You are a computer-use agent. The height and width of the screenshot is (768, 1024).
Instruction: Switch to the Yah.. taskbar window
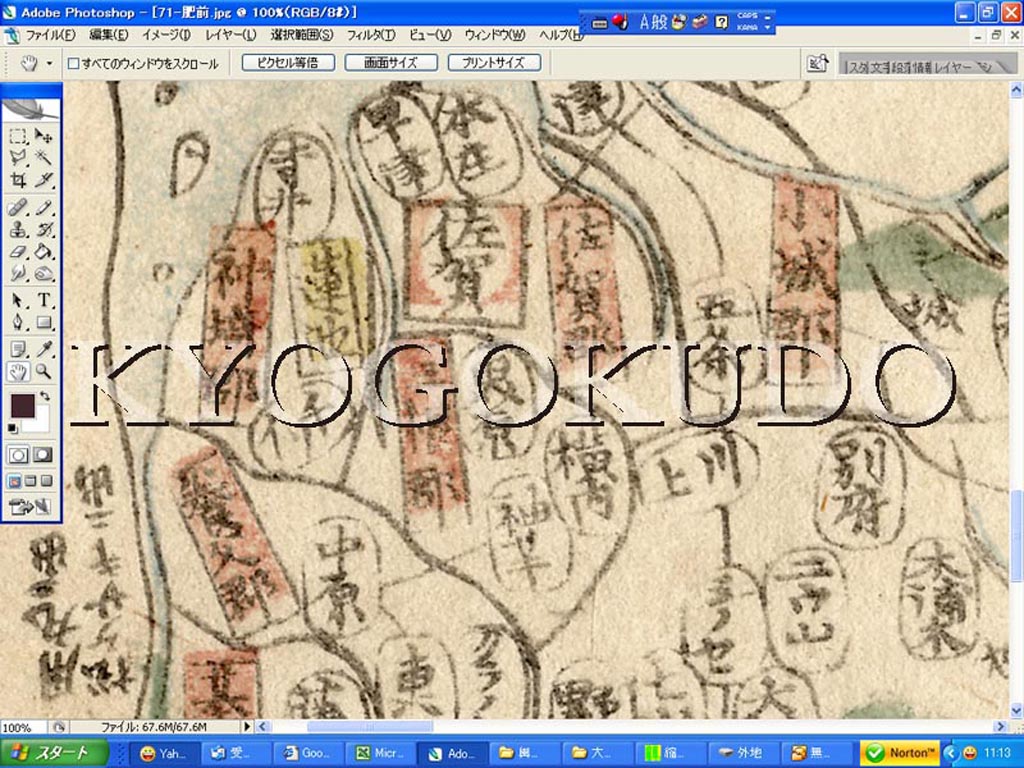coord(163,753)
